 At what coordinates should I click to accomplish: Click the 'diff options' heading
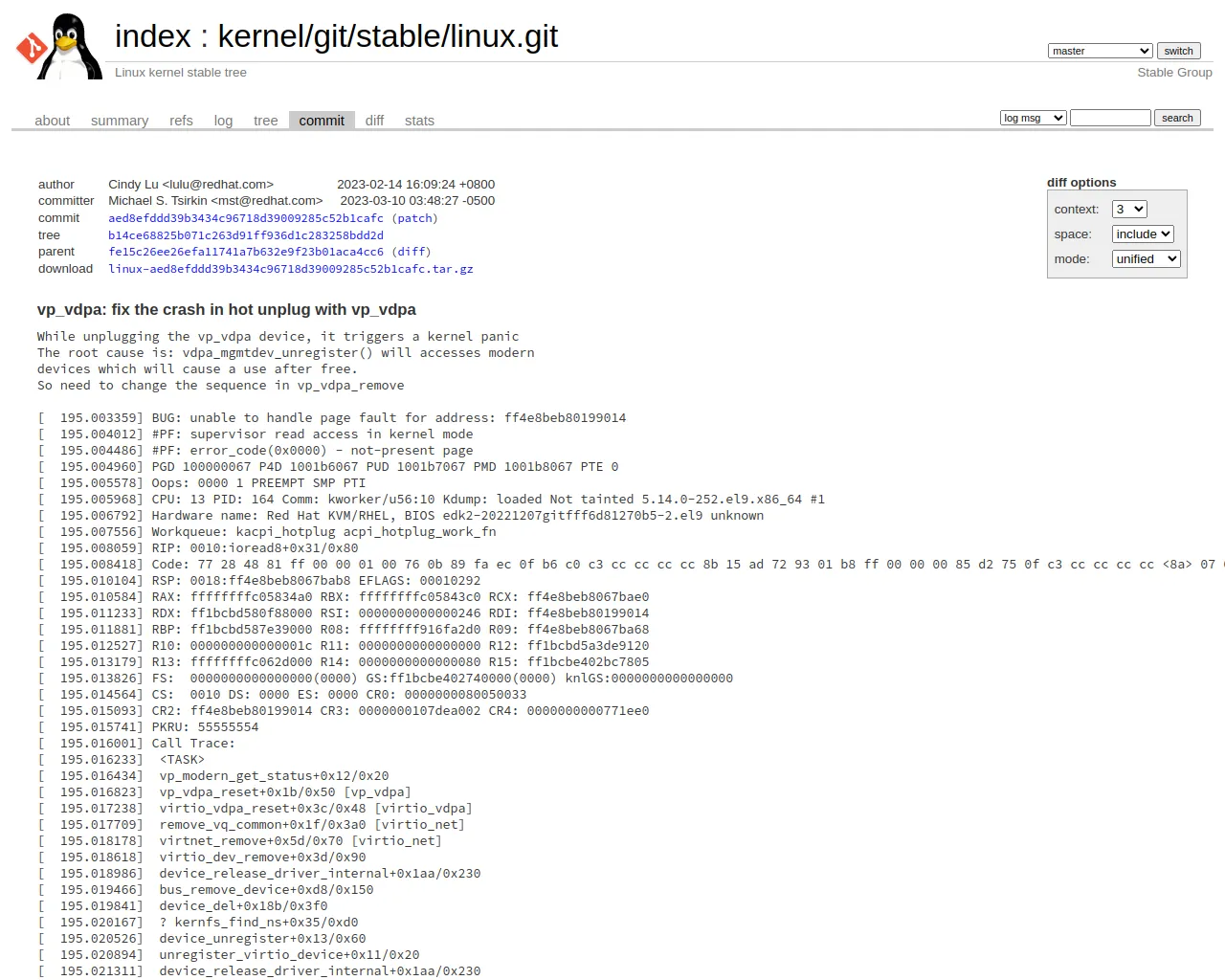coord(1081,183)
